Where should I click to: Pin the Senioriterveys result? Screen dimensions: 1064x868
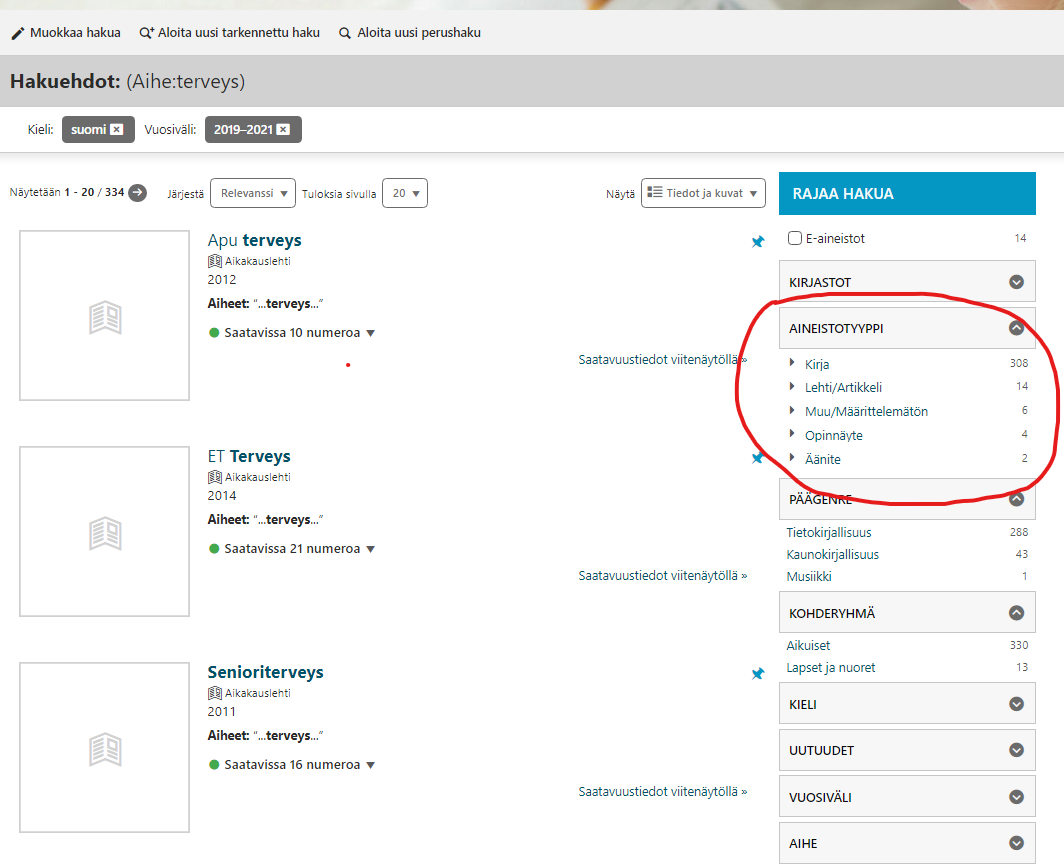click(758, 674)
